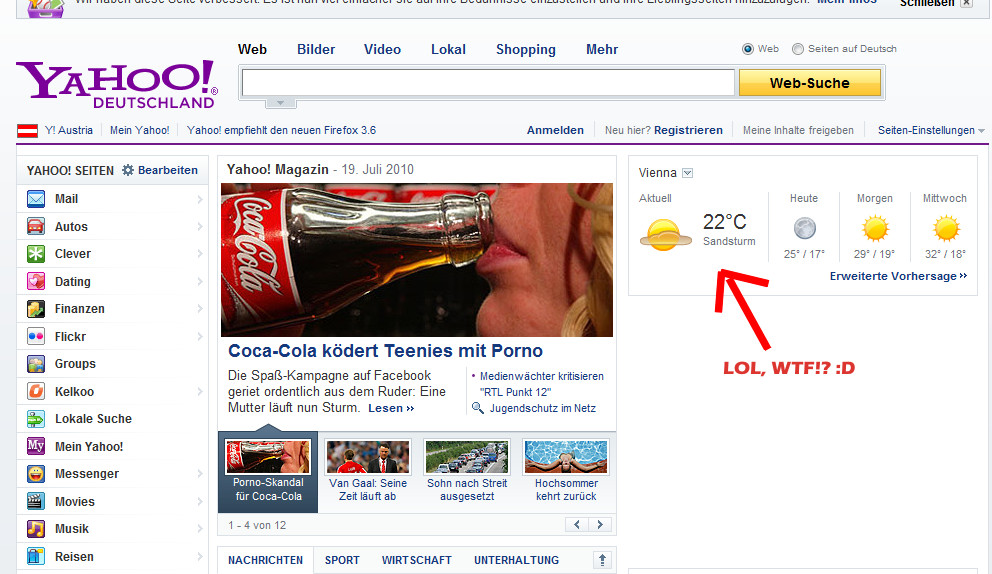Screen dimensions: 992x574
Task: Switch to the Bilder search tab
Action: [x=316, y=49]
